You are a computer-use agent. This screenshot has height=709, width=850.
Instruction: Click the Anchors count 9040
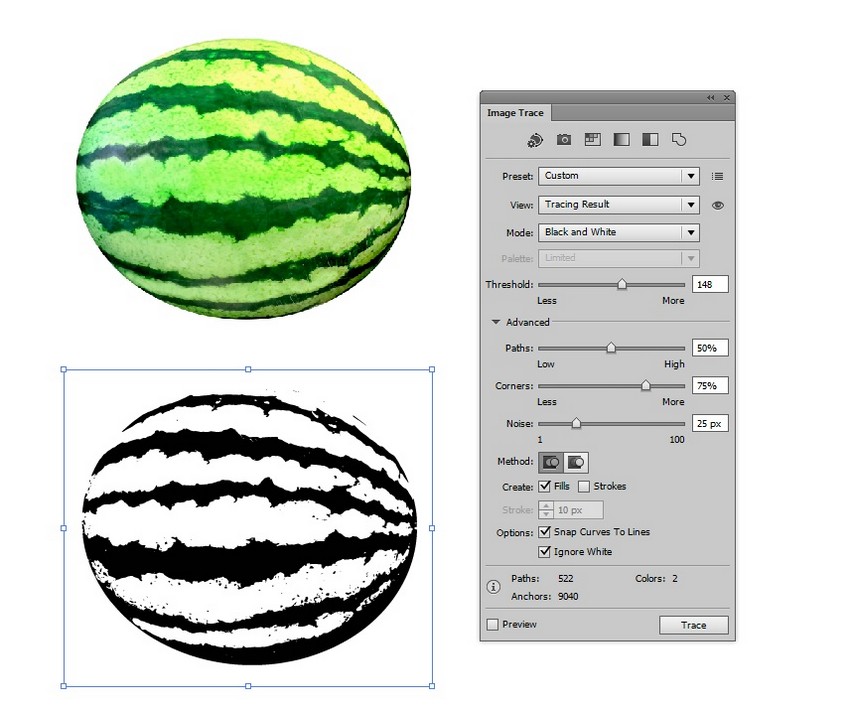pyautogui.click(x=568, y=596)
